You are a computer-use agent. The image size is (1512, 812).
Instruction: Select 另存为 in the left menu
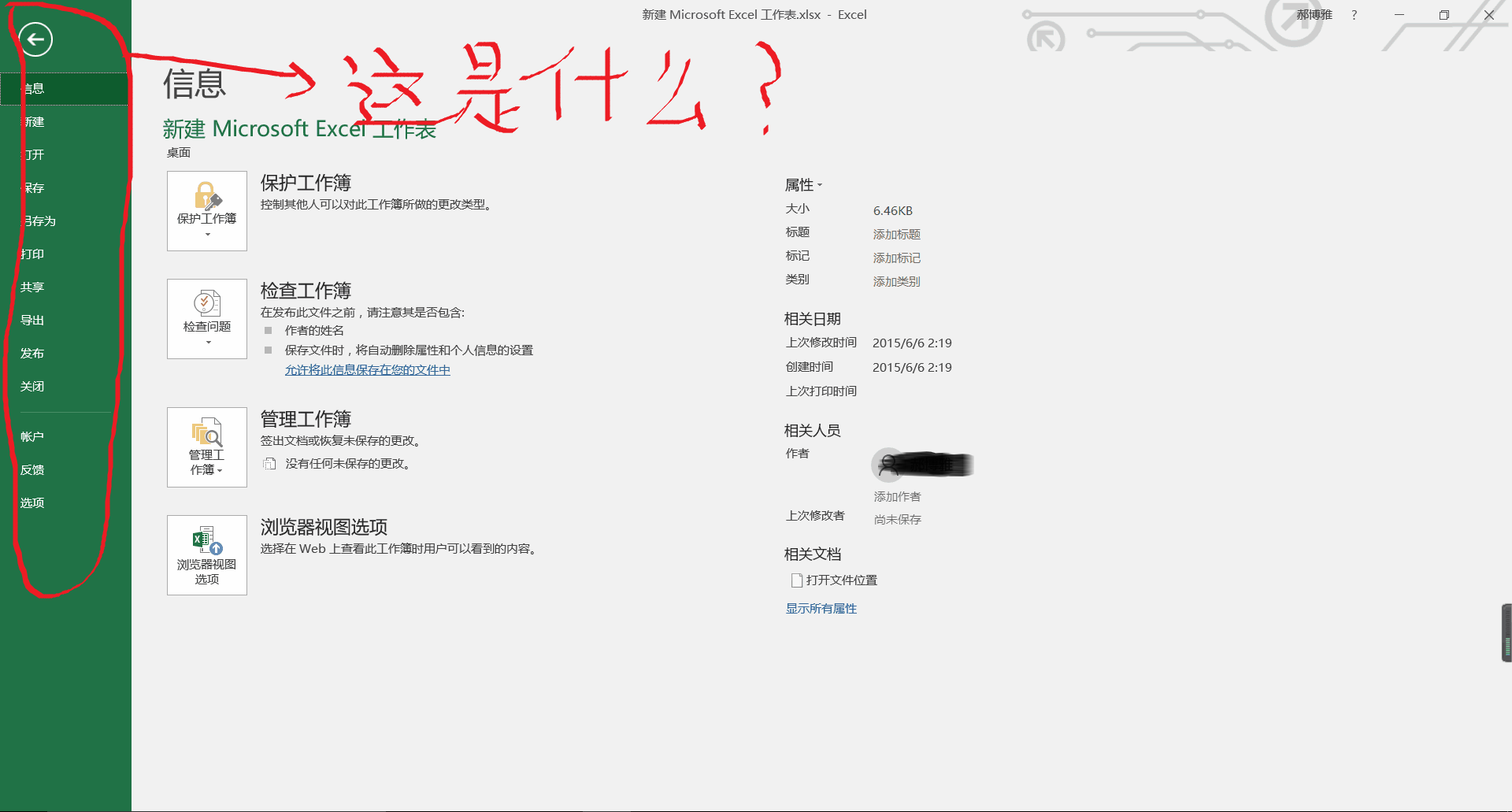tap(64, 221)
